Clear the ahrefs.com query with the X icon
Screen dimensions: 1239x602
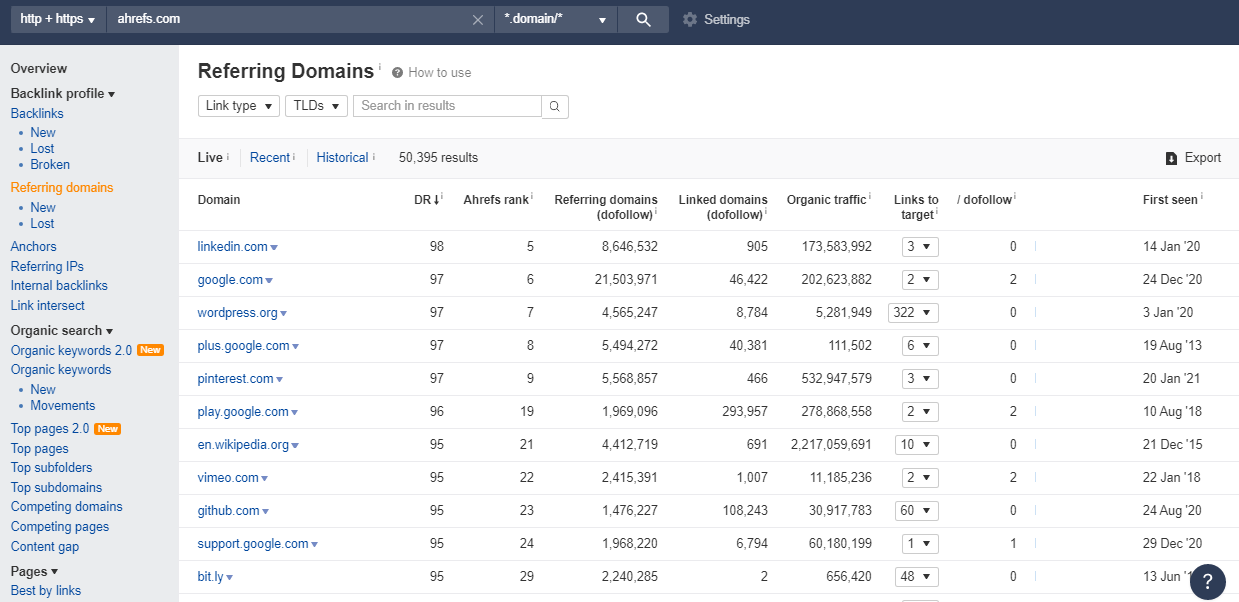478,19
